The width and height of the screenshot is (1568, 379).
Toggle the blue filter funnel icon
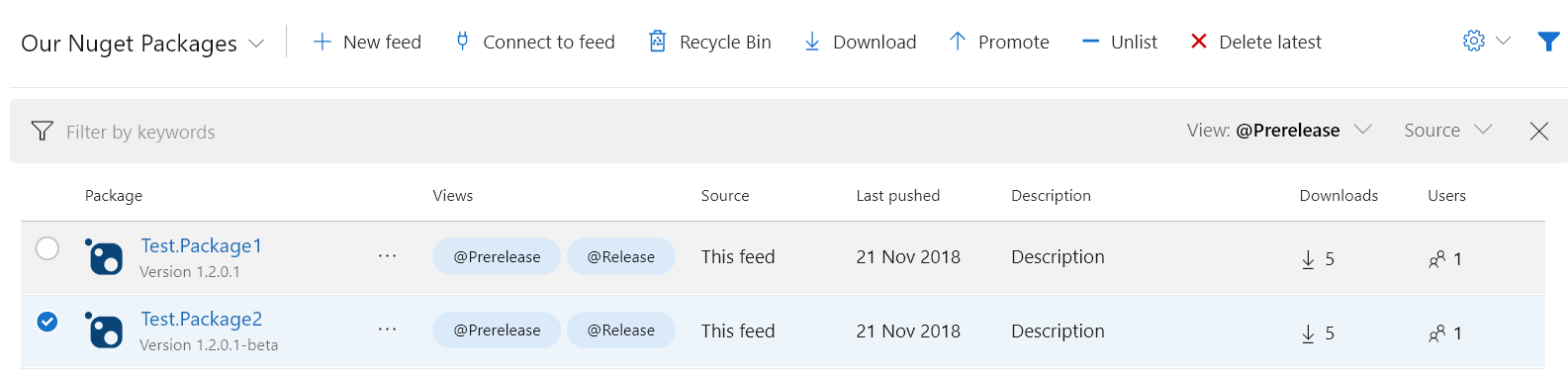(1548, 42)
